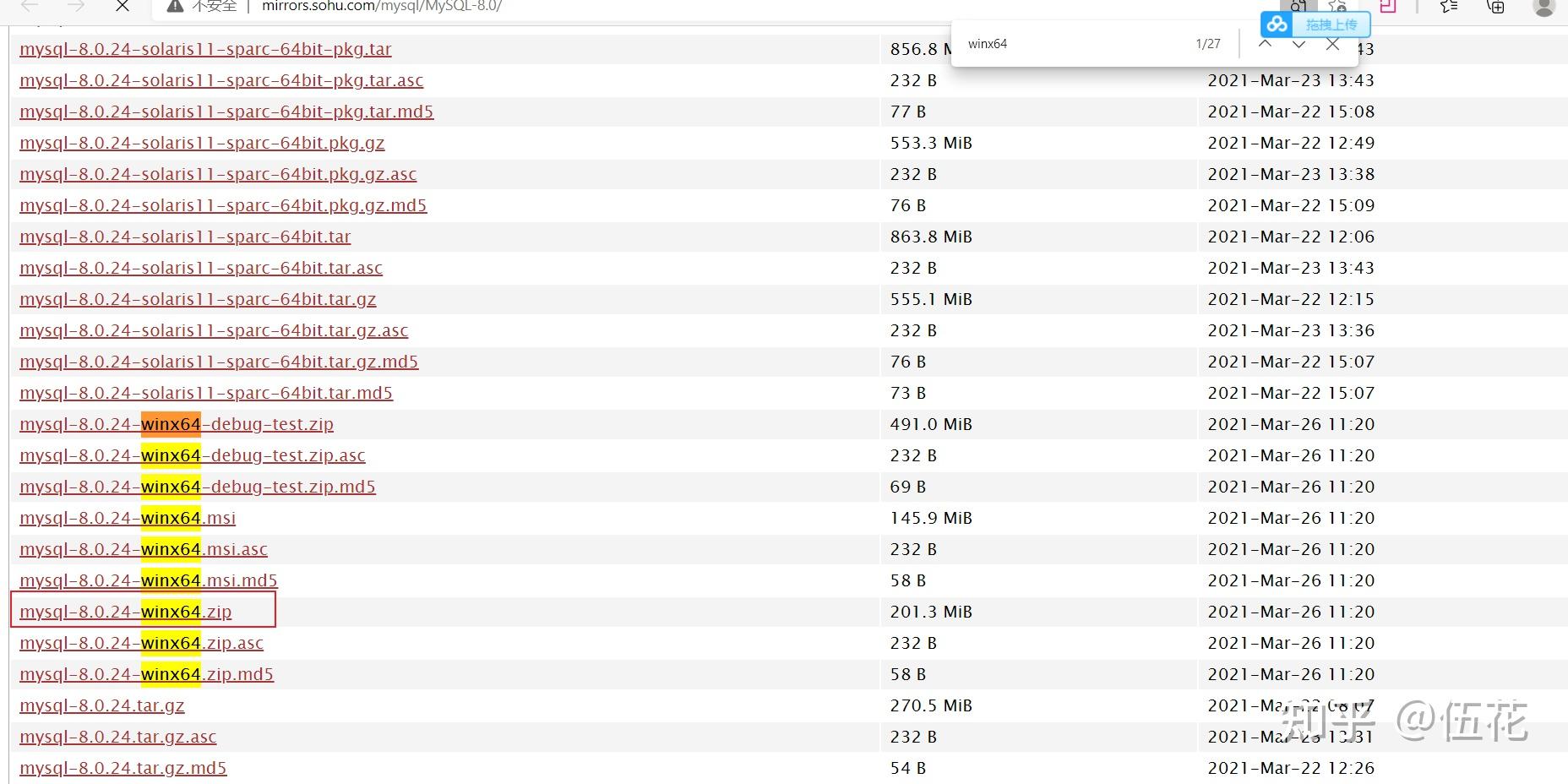Open mysql-8.0.24-winx64.zip.md5 link
1568x784 pixels.
tap(147, 674)
